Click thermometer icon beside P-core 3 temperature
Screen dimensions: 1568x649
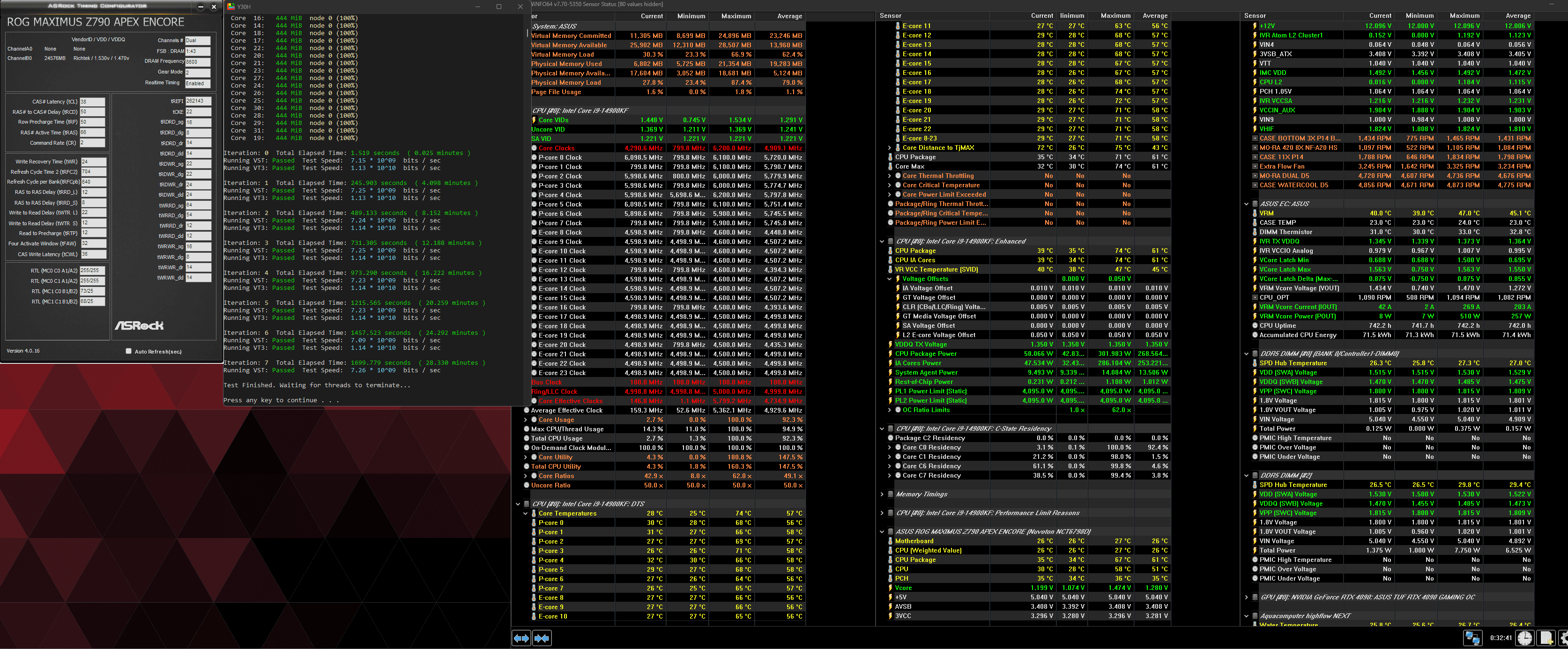[535, 551]
